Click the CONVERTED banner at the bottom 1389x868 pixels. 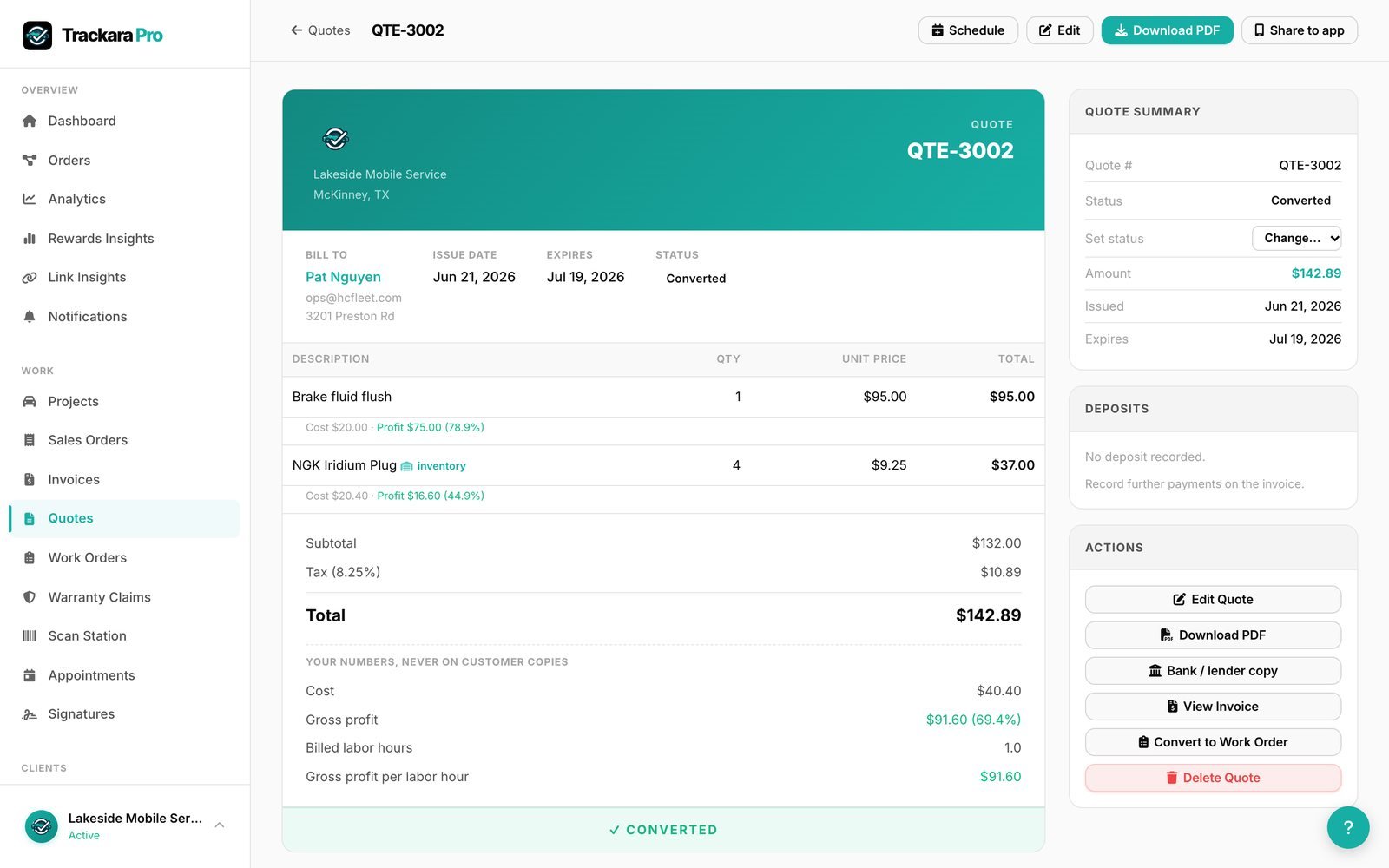663,830
